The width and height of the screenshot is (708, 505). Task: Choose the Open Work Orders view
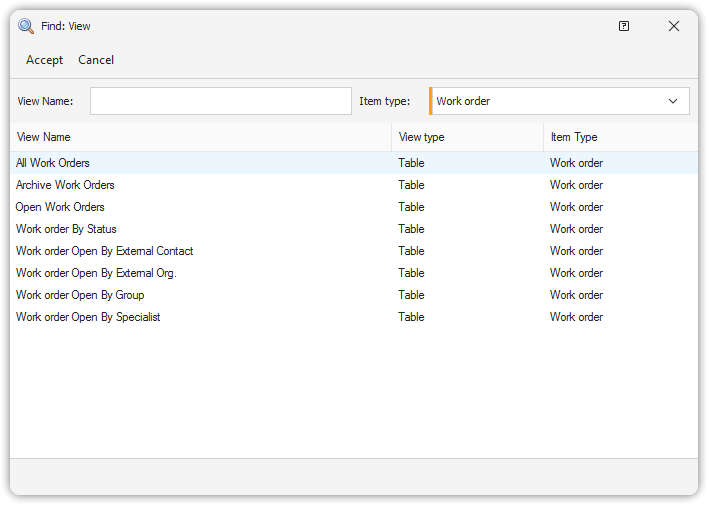[60, 207]
